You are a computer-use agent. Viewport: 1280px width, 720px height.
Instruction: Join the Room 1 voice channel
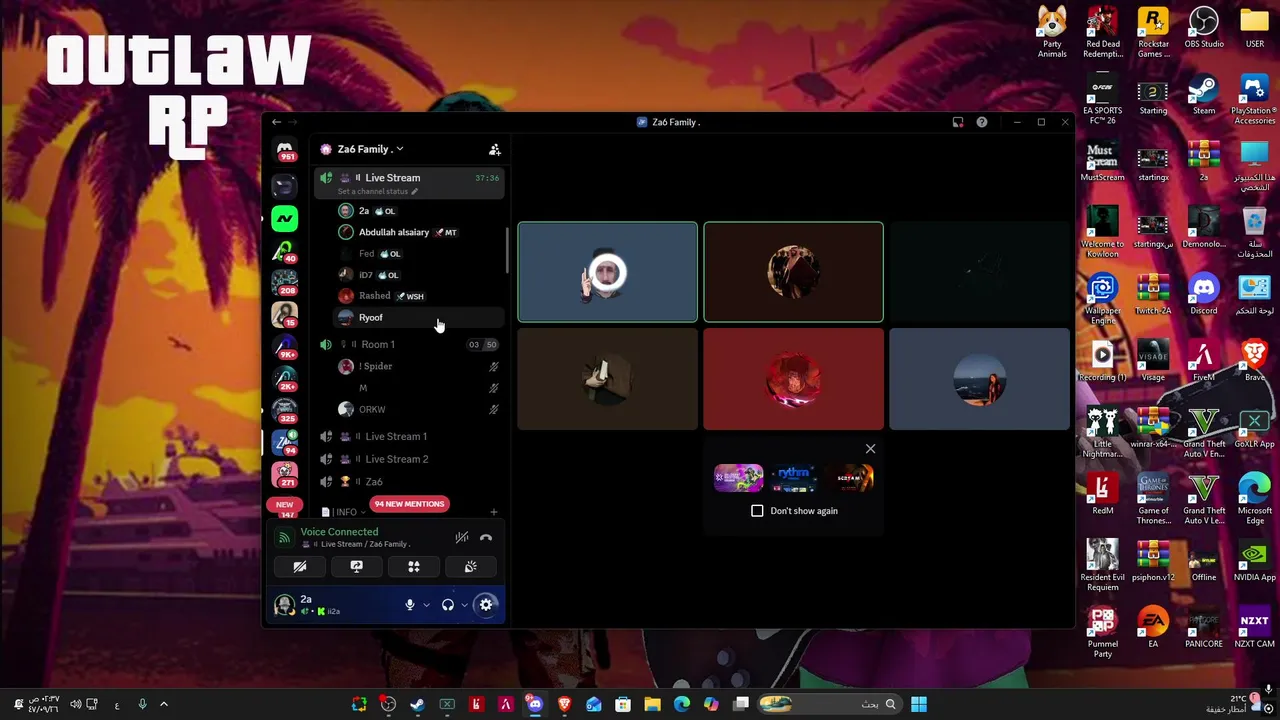(408, 344)
